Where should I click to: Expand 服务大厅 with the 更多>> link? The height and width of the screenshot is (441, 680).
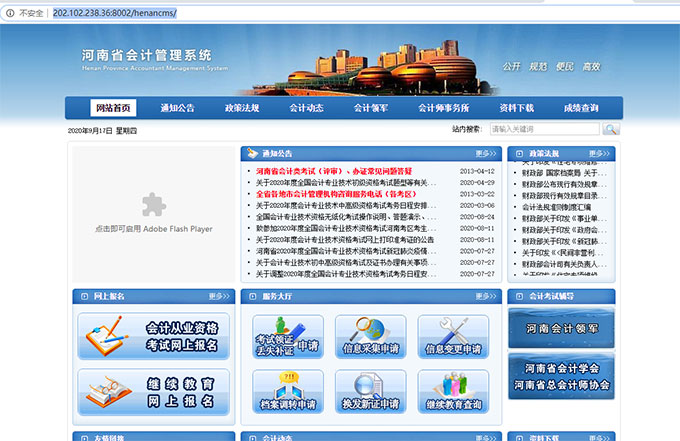[486, 297]
